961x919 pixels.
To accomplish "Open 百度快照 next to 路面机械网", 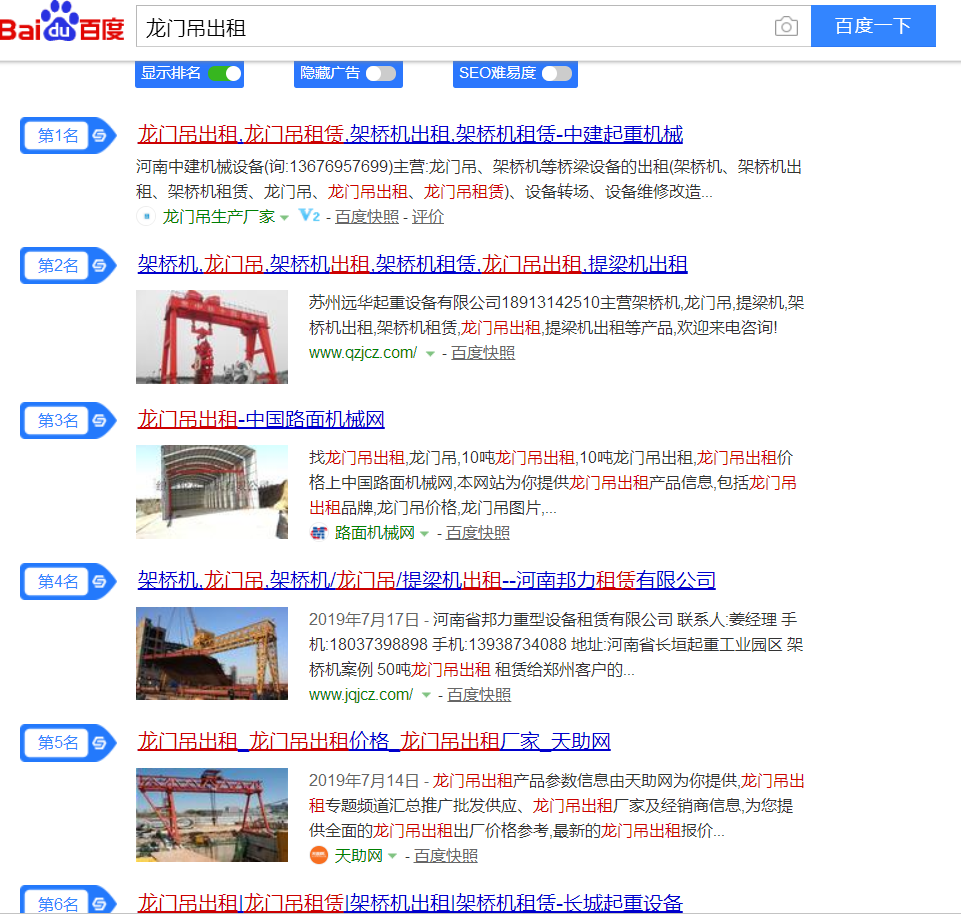I will click(477, 533).
